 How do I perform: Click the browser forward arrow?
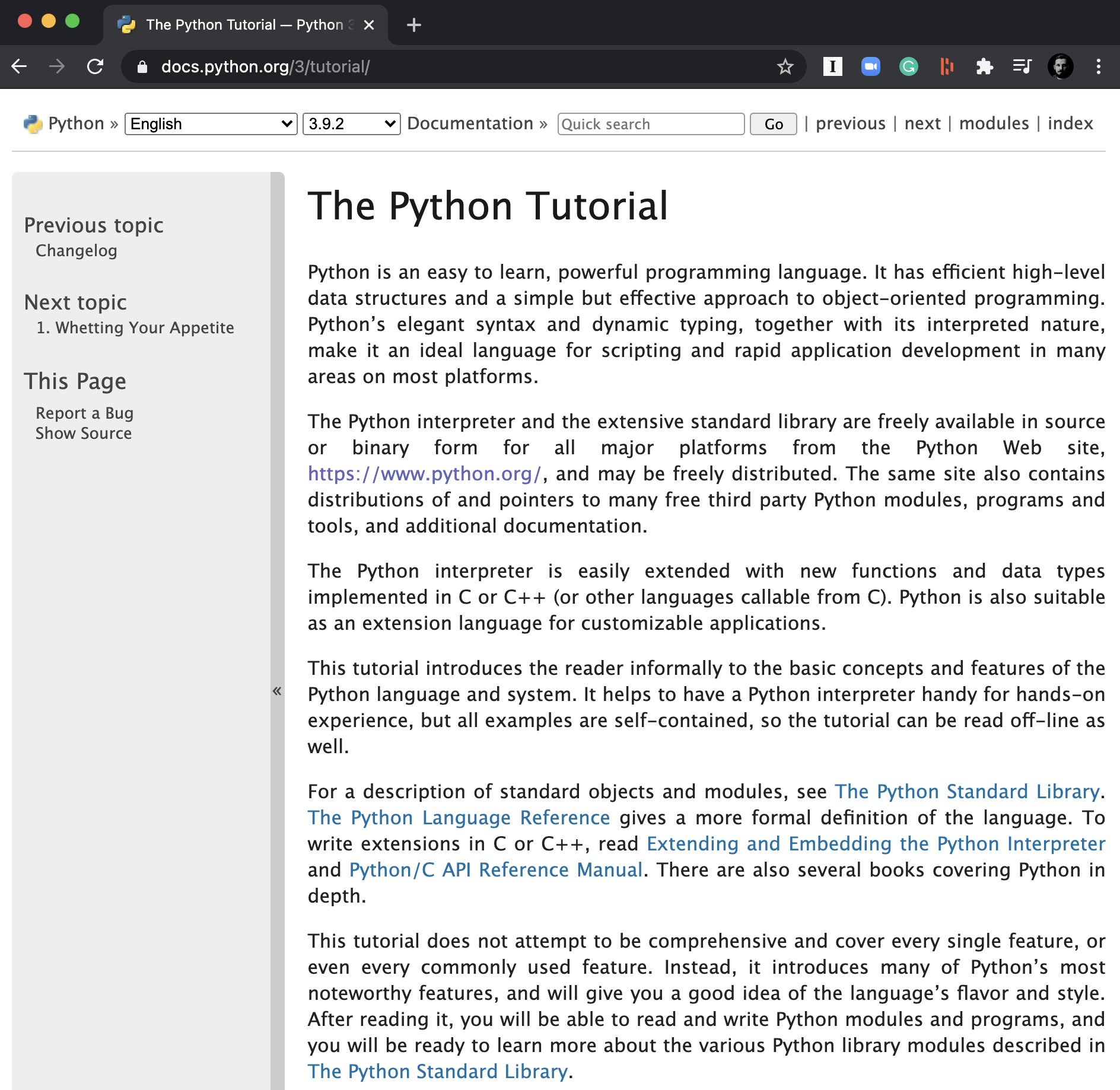57,66
